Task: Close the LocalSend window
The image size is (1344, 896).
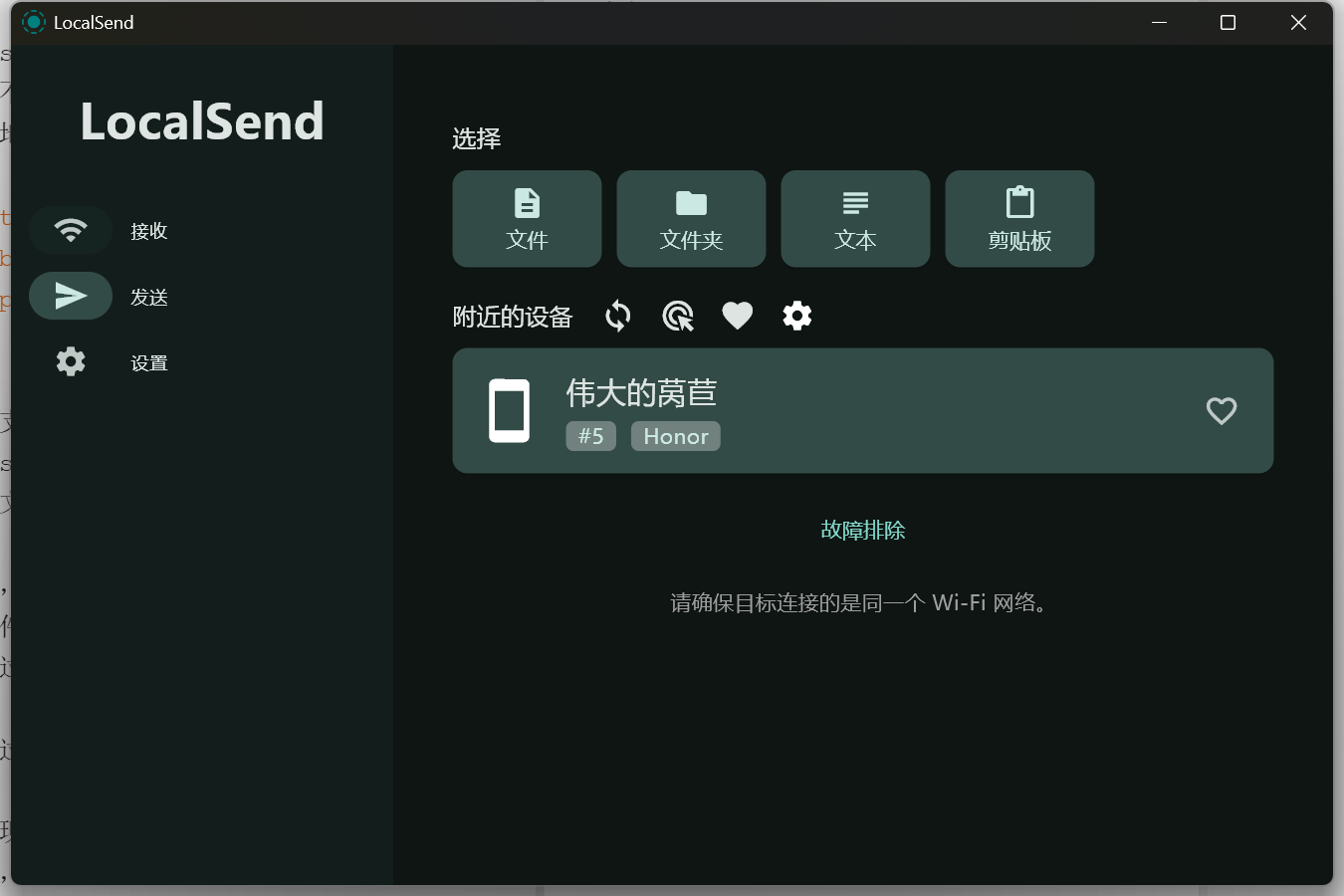Action: pos(1298,22)
